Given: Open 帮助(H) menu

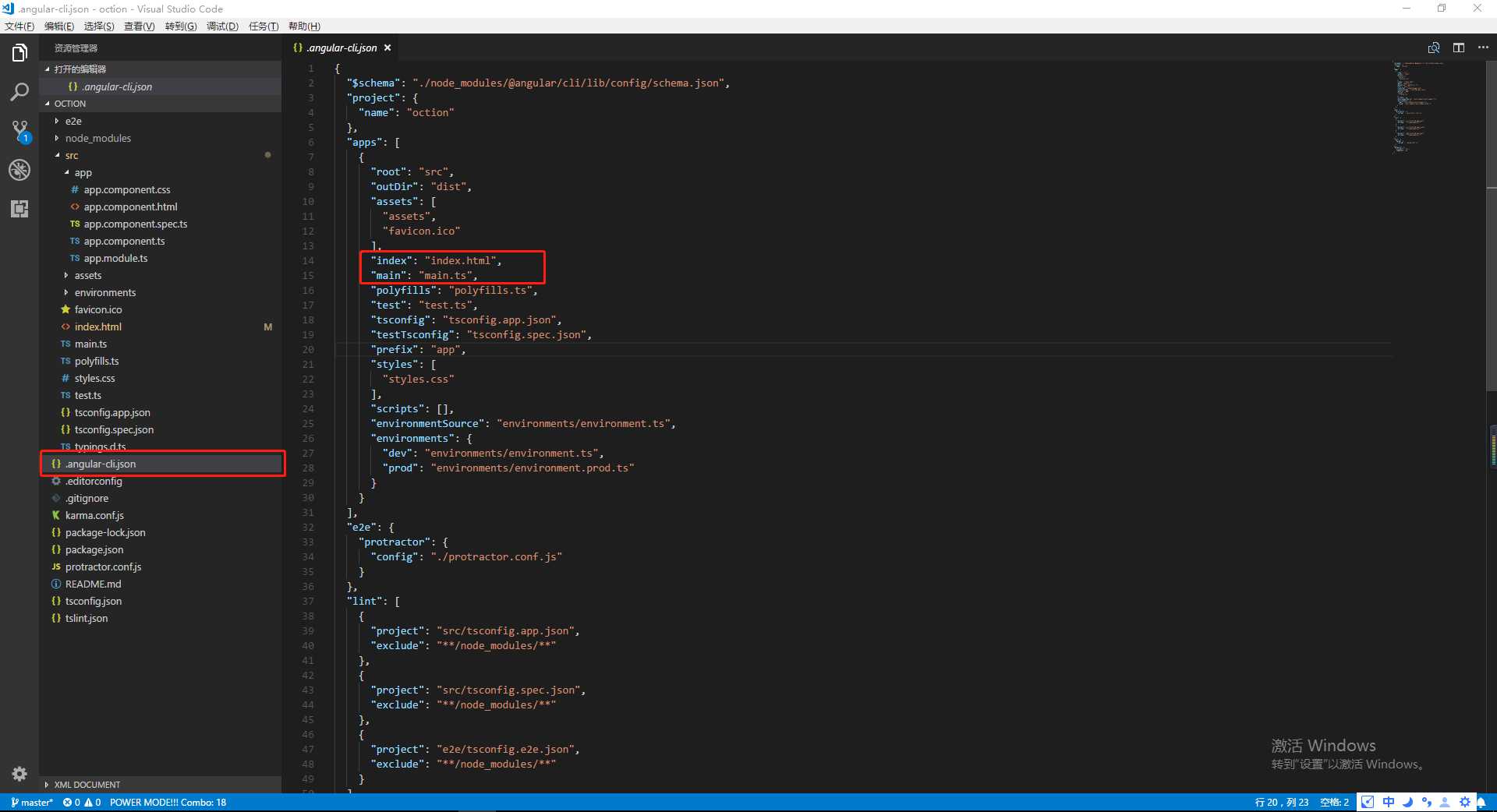Looking at the screenshot, I should click(x=304, y=26).
